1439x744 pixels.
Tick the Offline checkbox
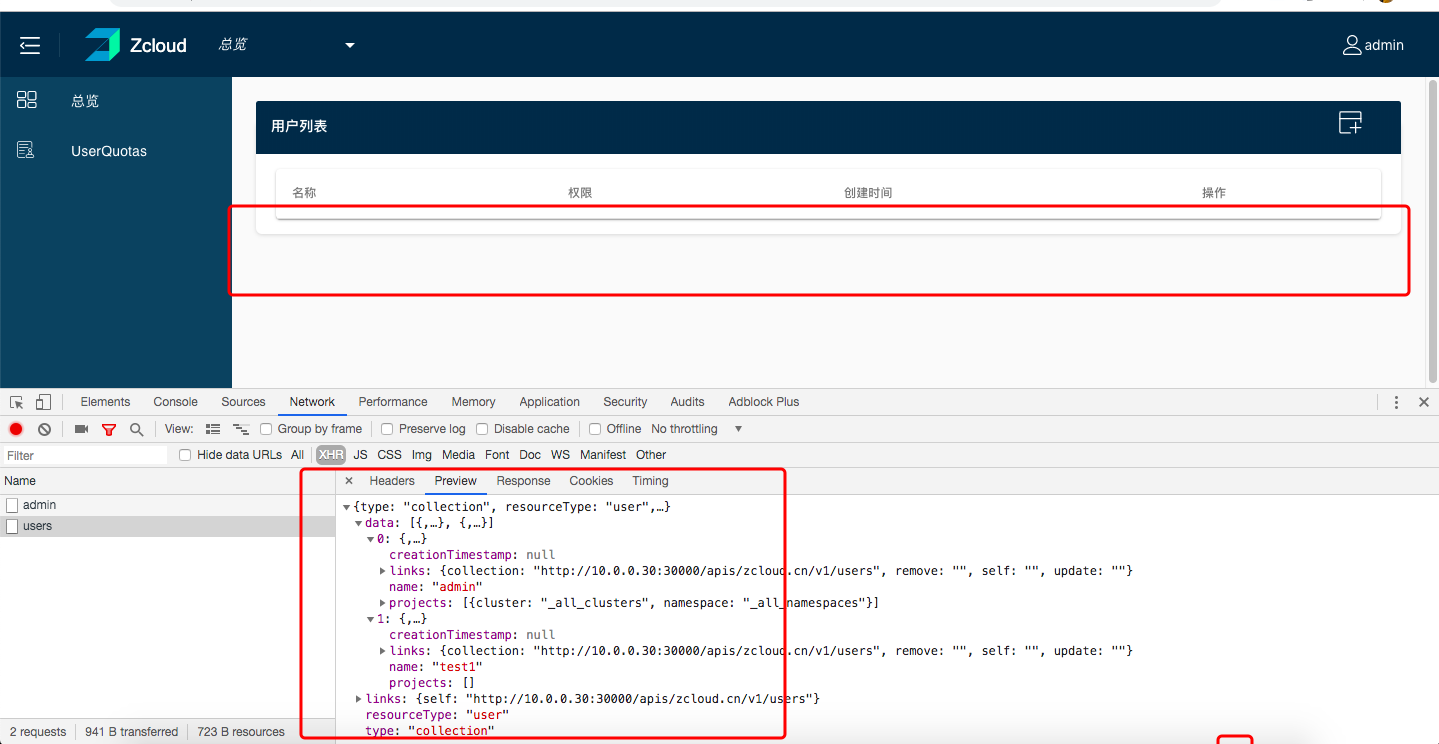(x=595, y=429)
